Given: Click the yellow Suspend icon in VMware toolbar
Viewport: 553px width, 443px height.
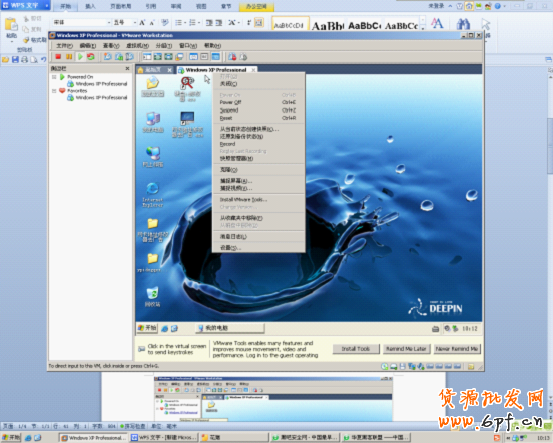Looking at the screenshot, I should [69, 56].
